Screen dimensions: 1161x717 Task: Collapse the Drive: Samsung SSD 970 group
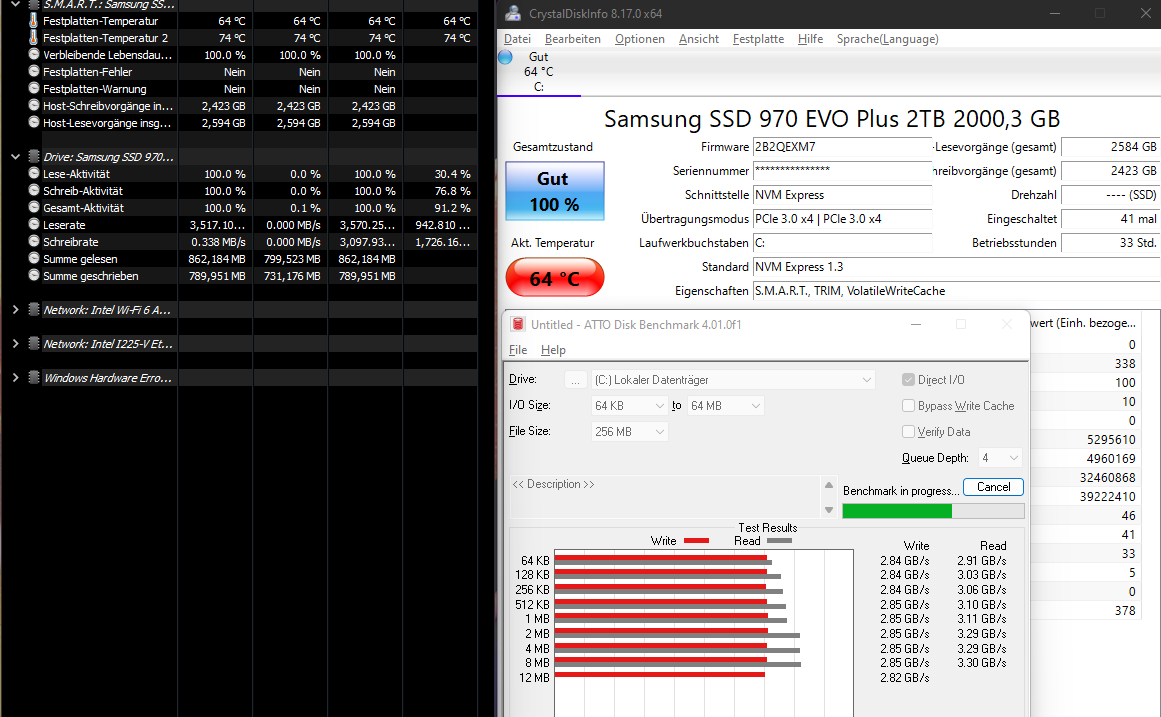click(x=16, y=156)
